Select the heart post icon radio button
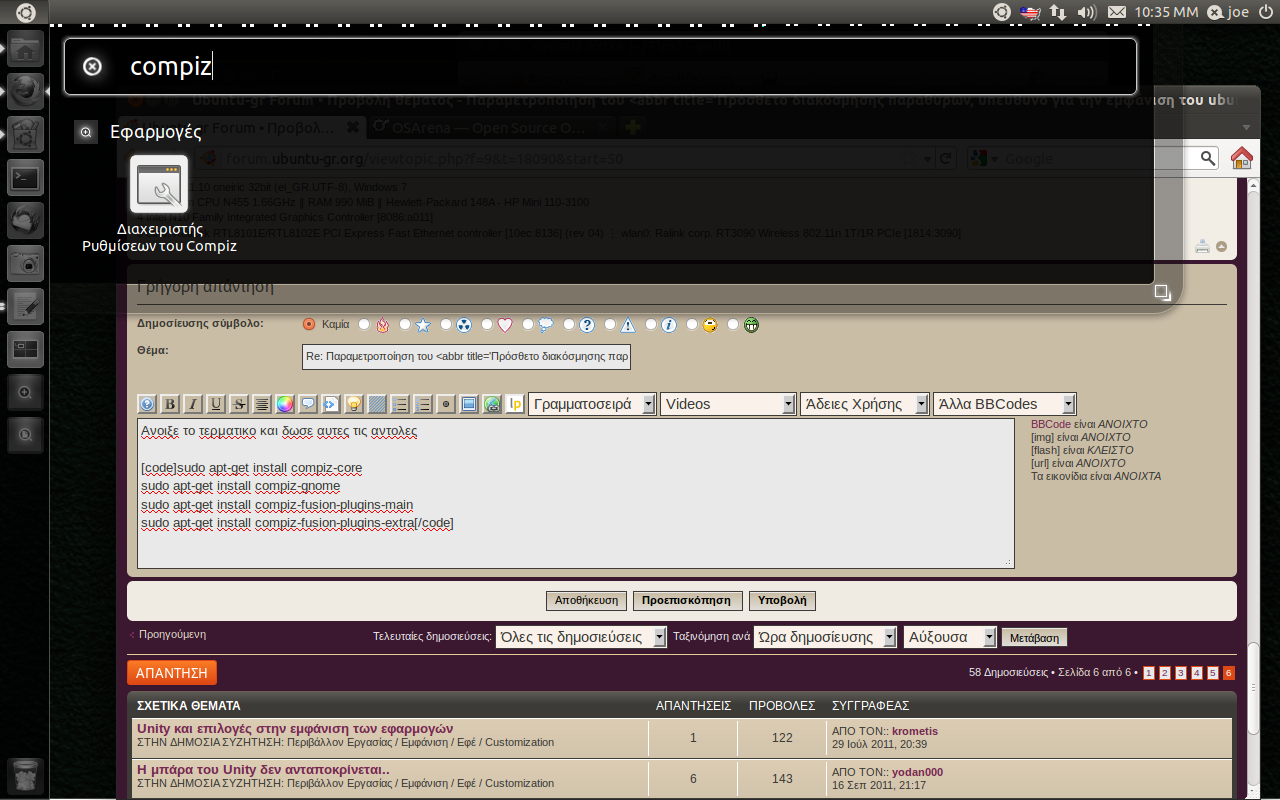 click(x=487, y=324)
